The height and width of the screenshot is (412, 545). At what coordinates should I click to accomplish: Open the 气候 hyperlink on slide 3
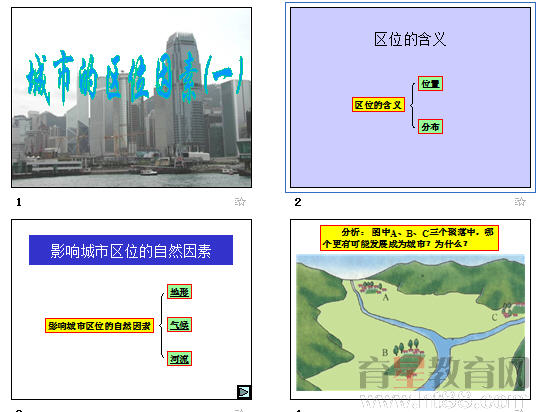point(179,325)
